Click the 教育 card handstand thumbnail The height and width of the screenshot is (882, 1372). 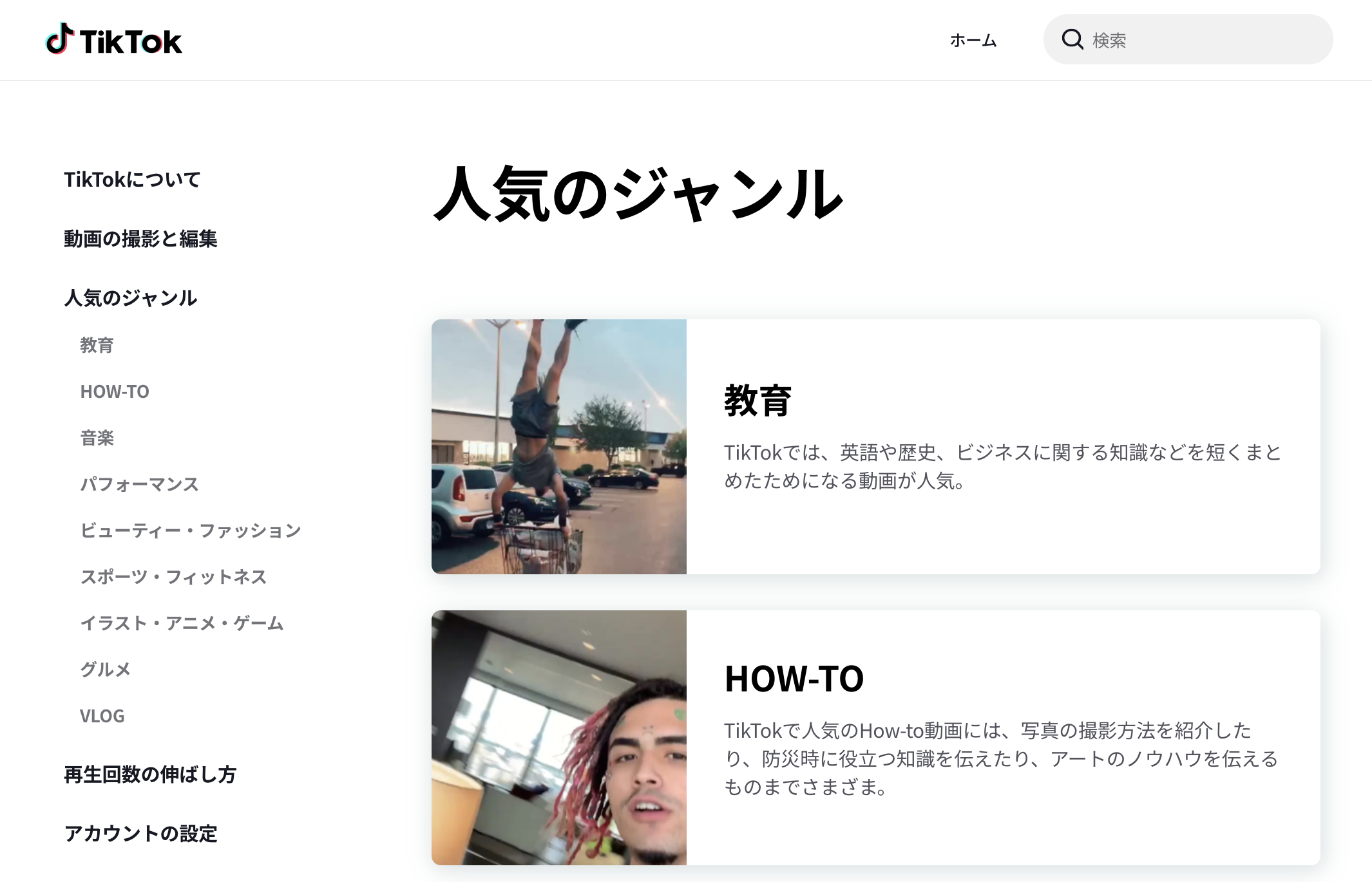point(559,447)
